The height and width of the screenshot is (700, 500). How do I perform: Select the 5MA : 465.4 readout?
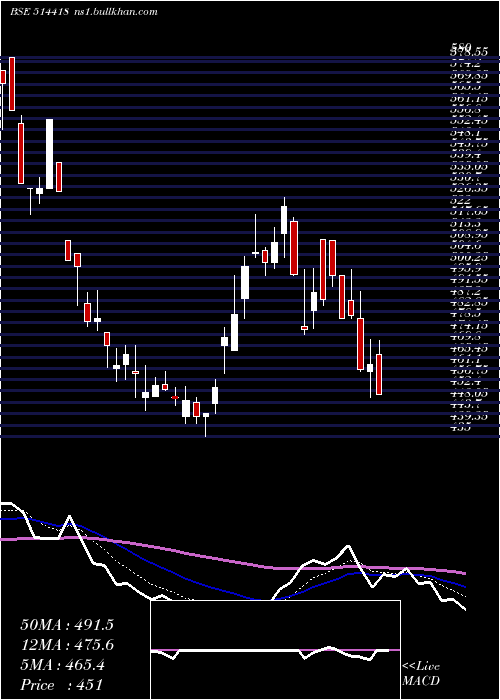point(62,665)
